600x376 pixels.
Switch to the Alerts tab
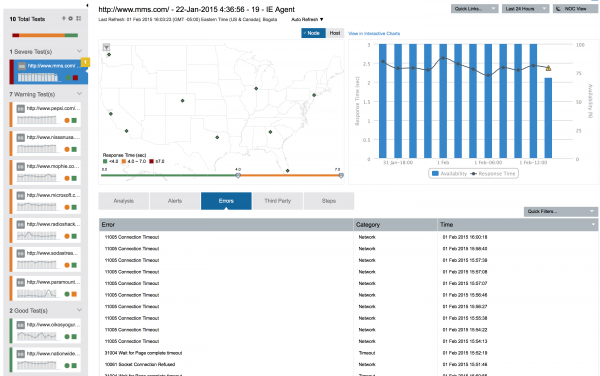tap(175, 201)
